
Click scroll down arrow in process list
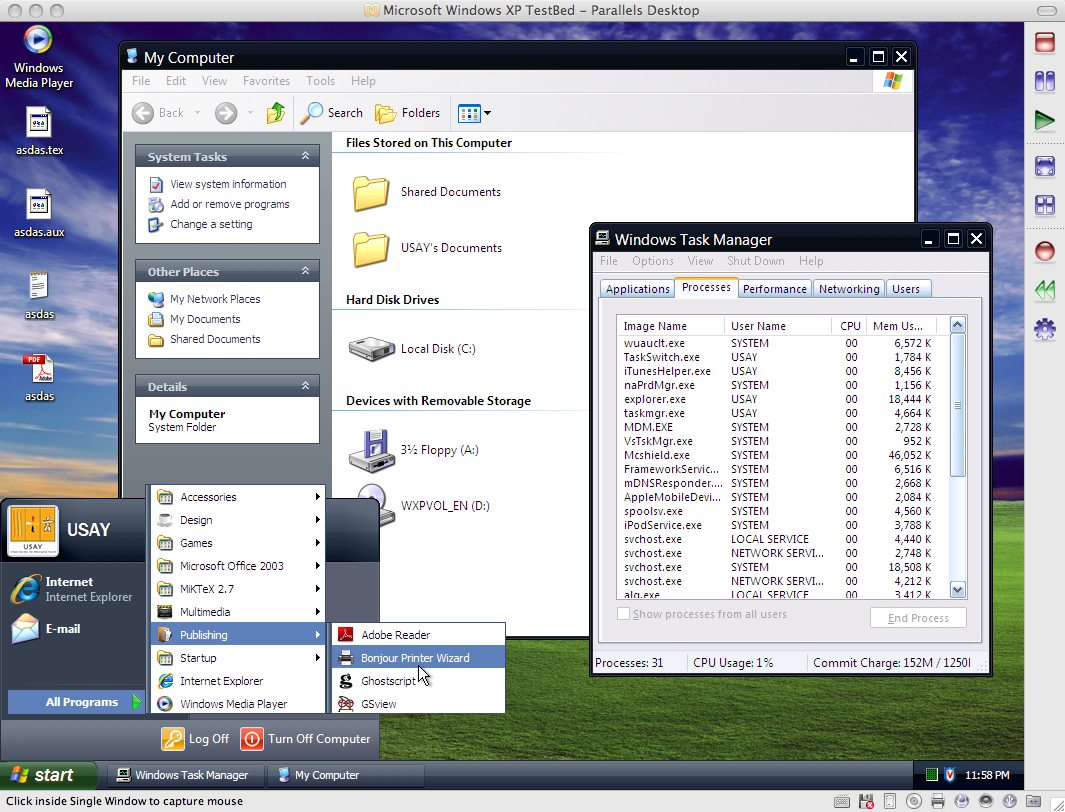click(958, 589)
